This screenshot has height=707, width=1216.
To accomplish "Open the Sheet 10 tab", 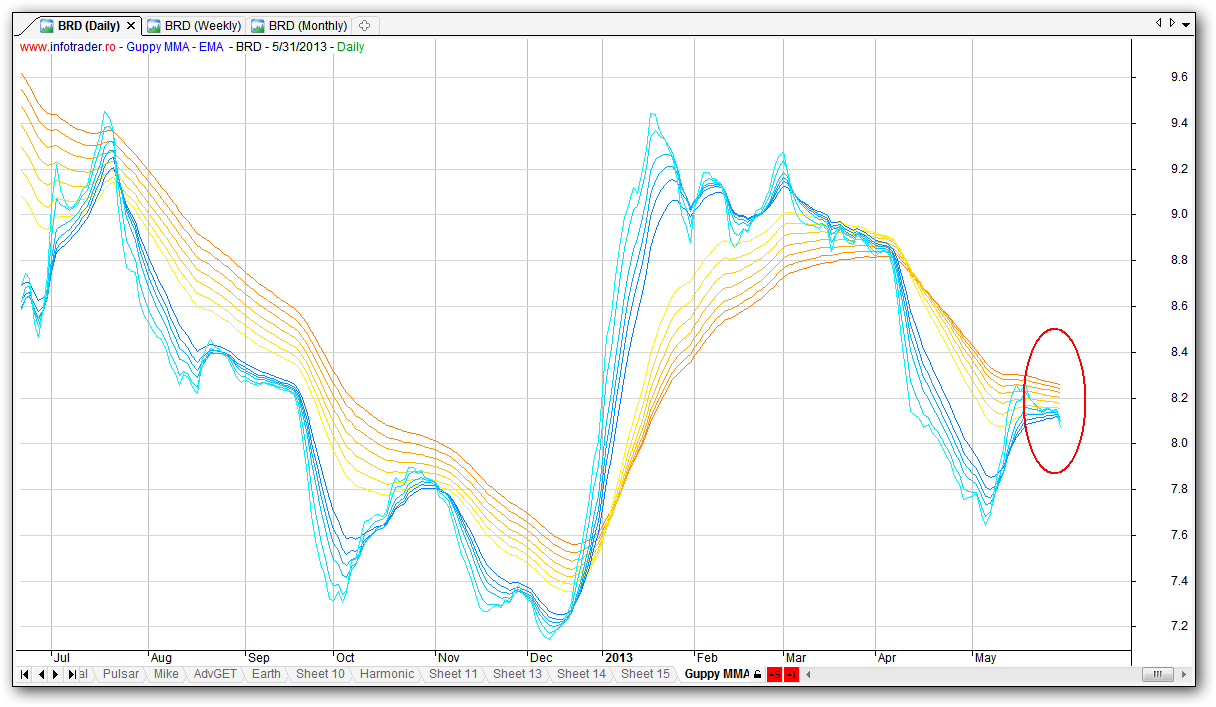I will (x=320, y=674).
